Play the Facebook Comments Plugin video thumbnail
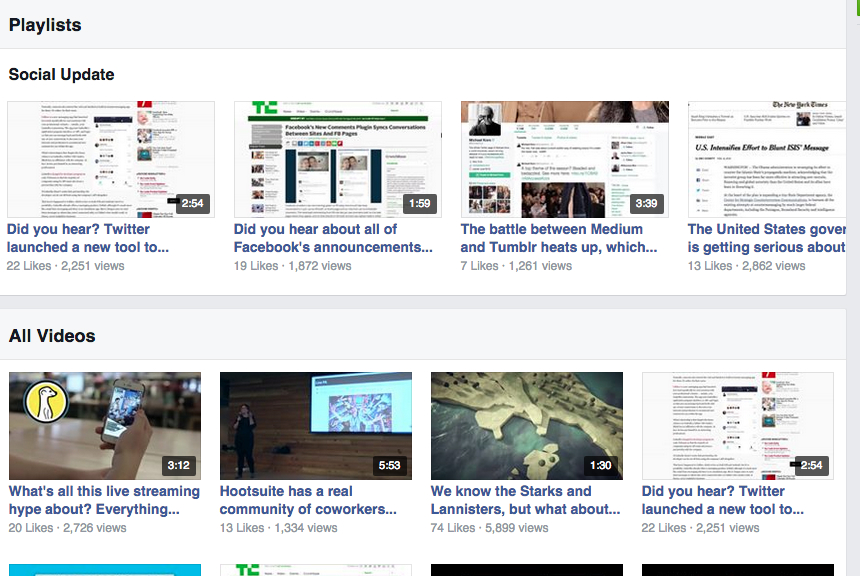 tap(338, 159)
